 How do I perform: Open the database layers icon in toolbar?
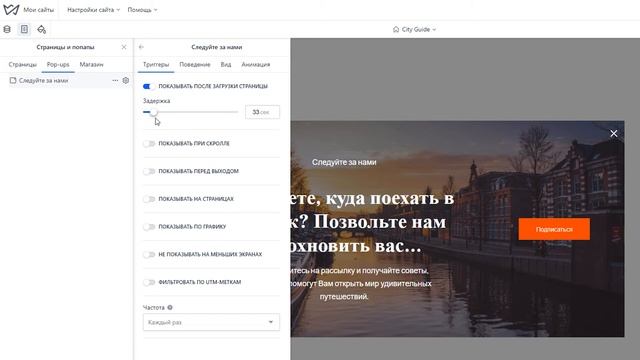(x=7, y=29)
